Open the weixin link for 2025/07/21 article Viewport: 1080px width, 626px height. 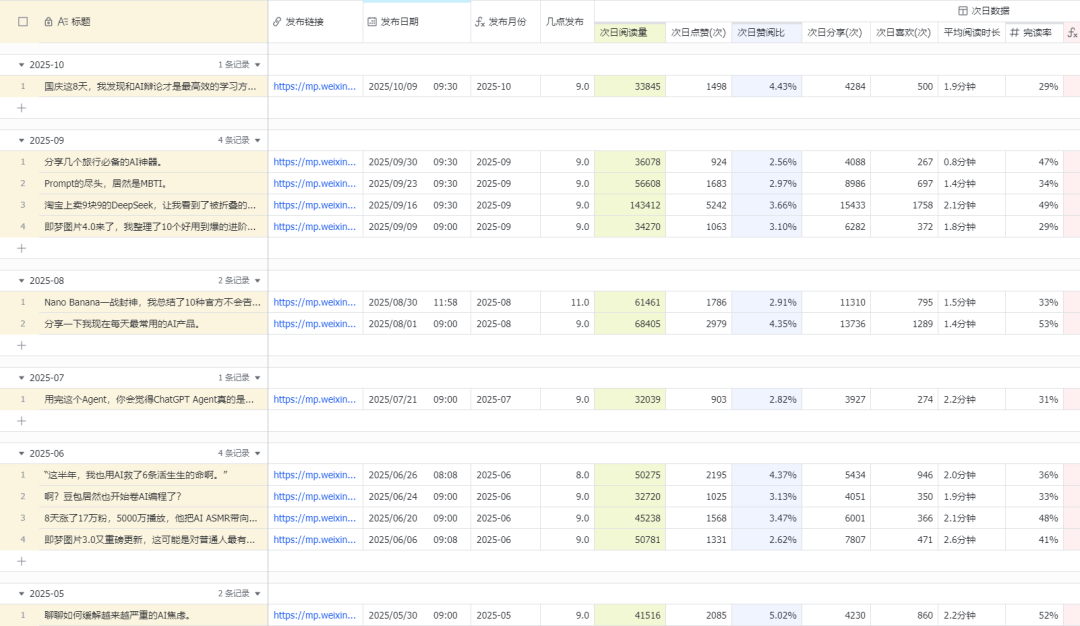pos(315,399)
